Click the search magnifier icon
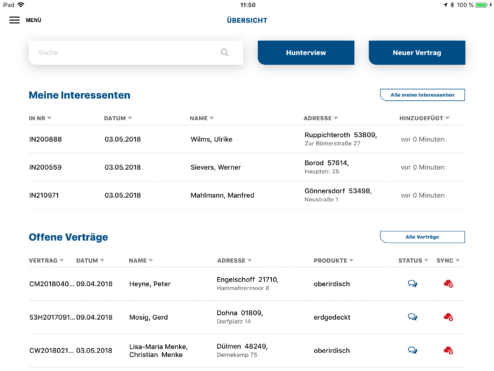Viewport: 494px width, 371px height. pos(225,53)
